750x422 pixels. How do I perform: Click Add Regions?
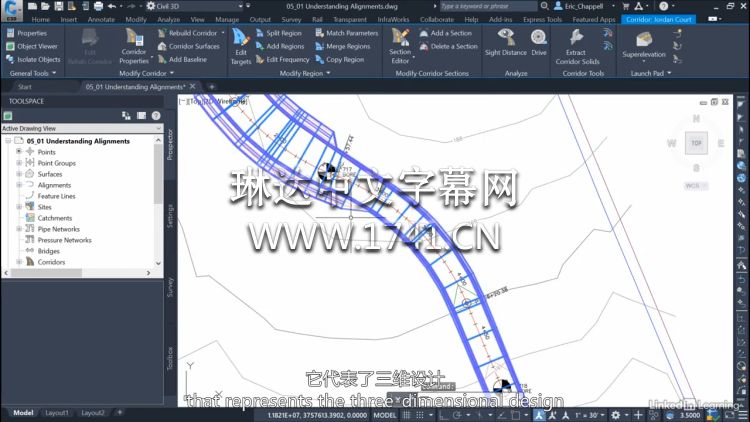(280, 46)
